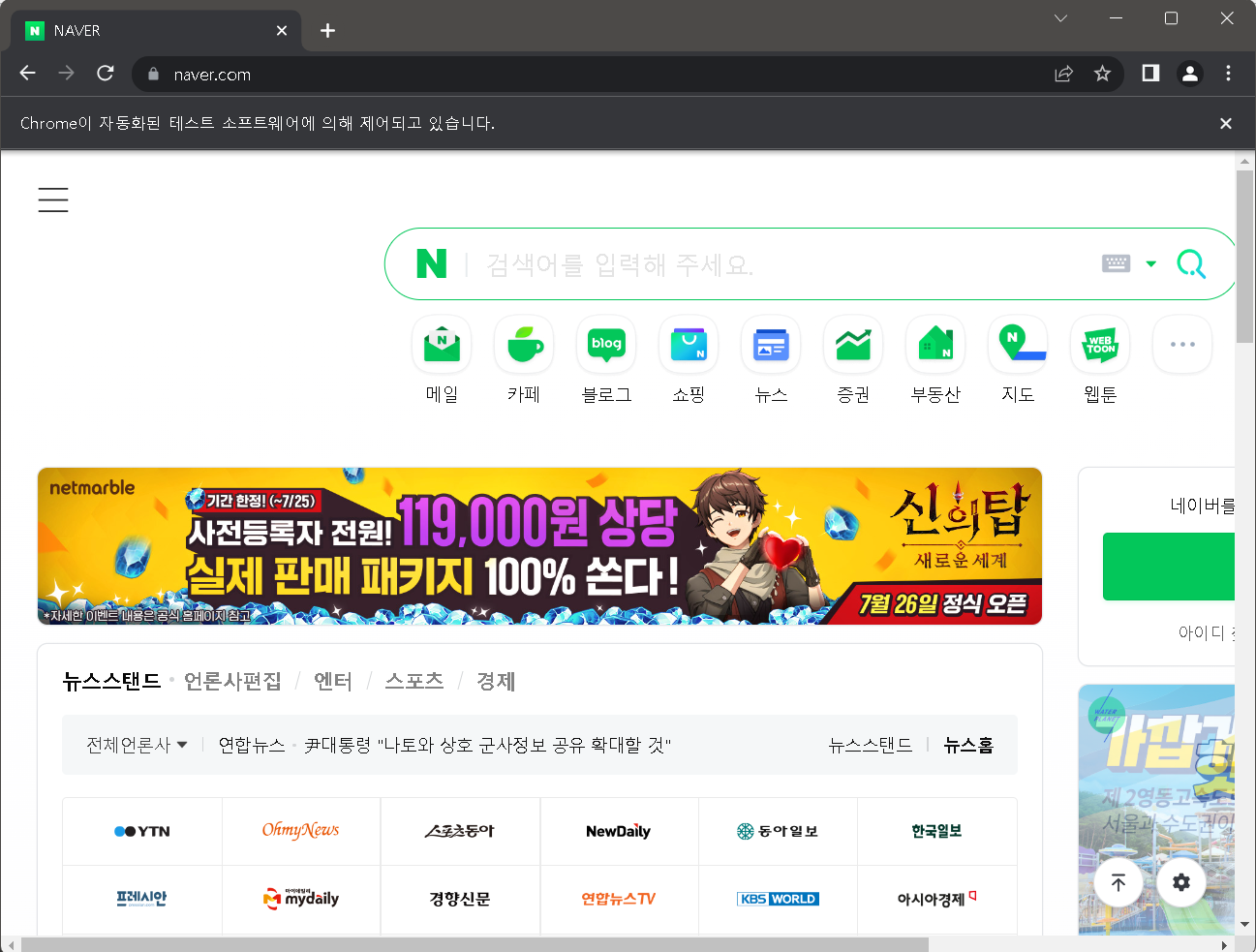The width and height of the screenshot is (1256, 952).
Task: Open the gear settings floating button
Action: pos(1181,882)
